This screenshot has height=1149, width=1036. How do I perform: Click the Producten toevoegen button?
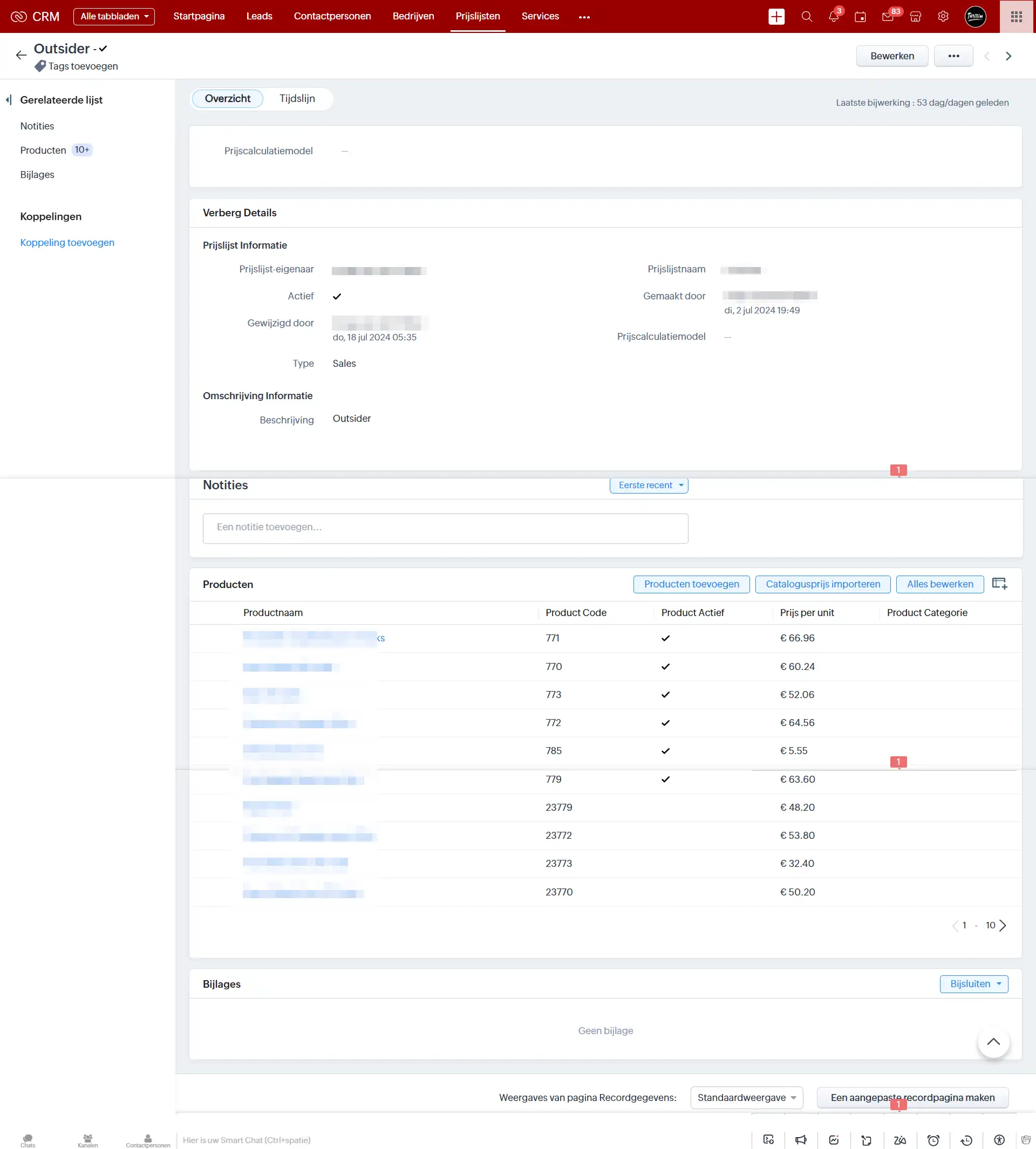(691, 584)
